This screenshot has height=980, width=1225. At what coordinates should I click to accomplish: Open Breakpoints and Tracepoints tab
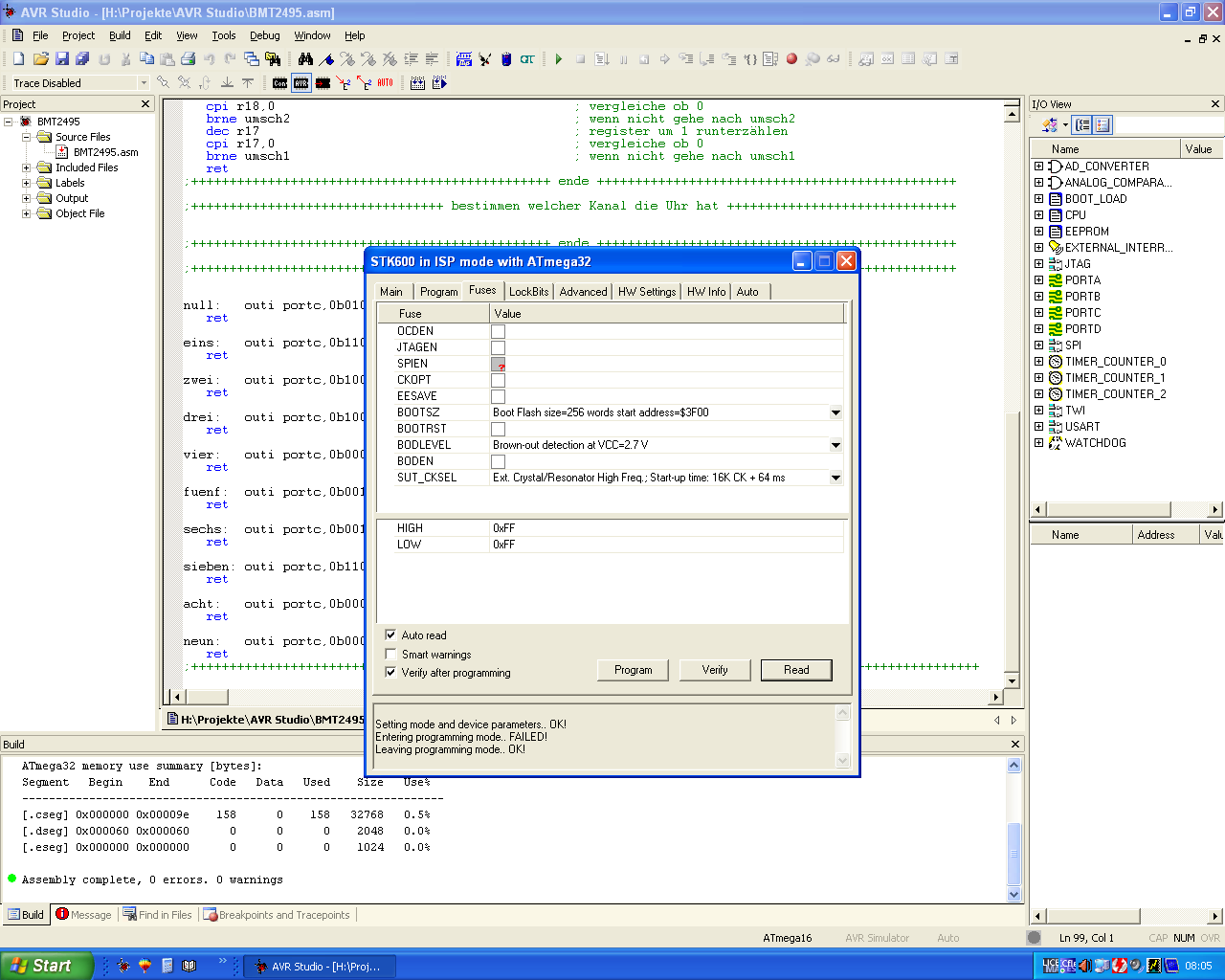[x=276, y=915]
